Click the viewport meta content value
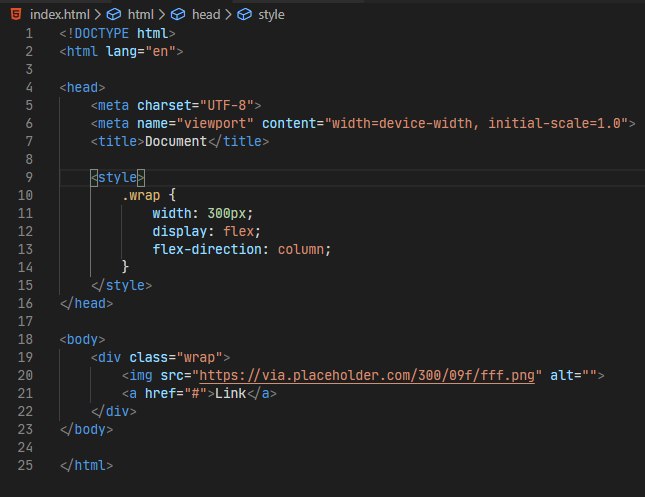 coord(476,123)
